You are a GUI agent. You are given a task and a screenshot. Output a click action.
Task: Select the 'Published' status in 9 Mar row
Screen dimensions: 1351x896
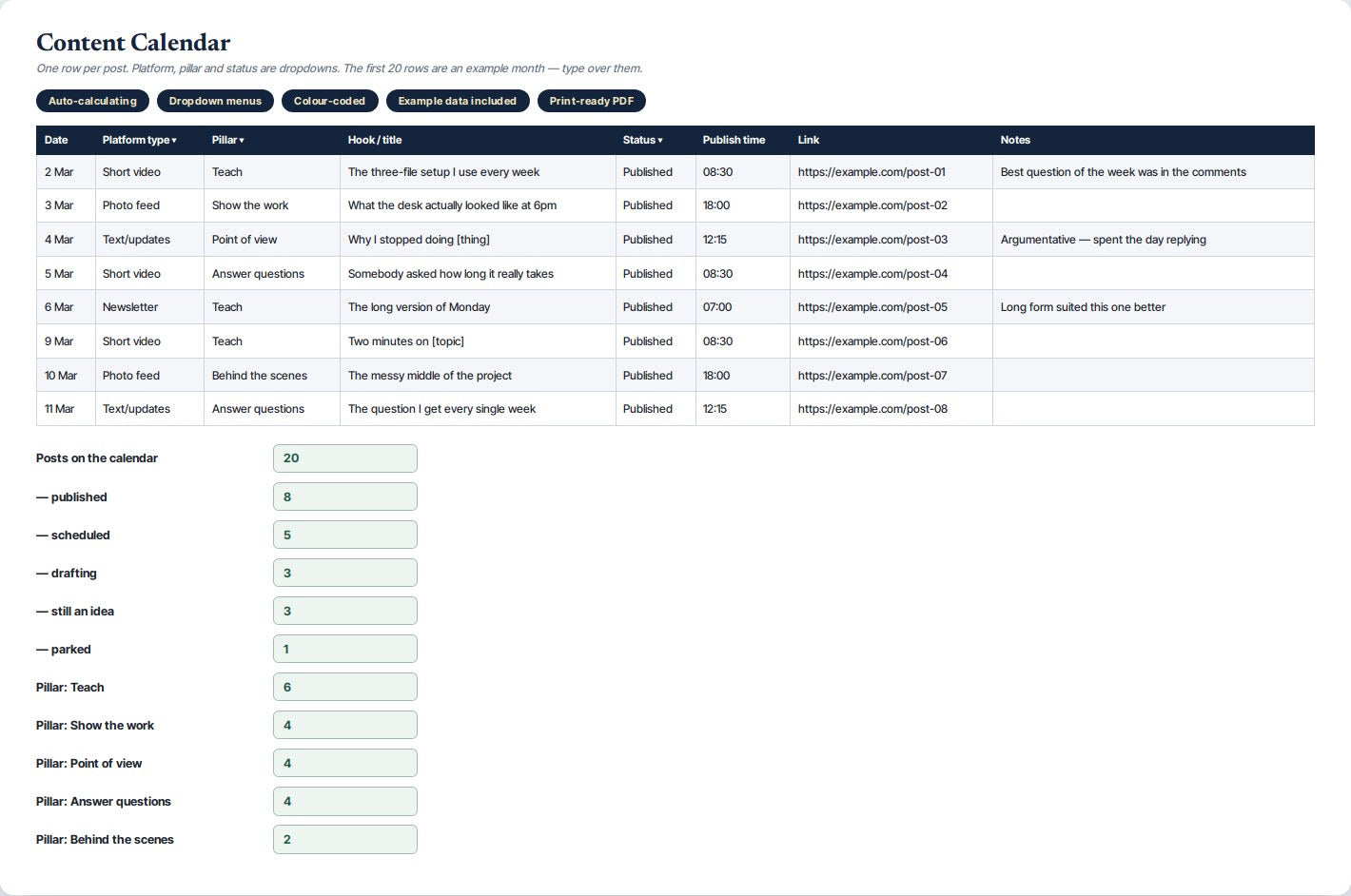click(x=656, y=341)
